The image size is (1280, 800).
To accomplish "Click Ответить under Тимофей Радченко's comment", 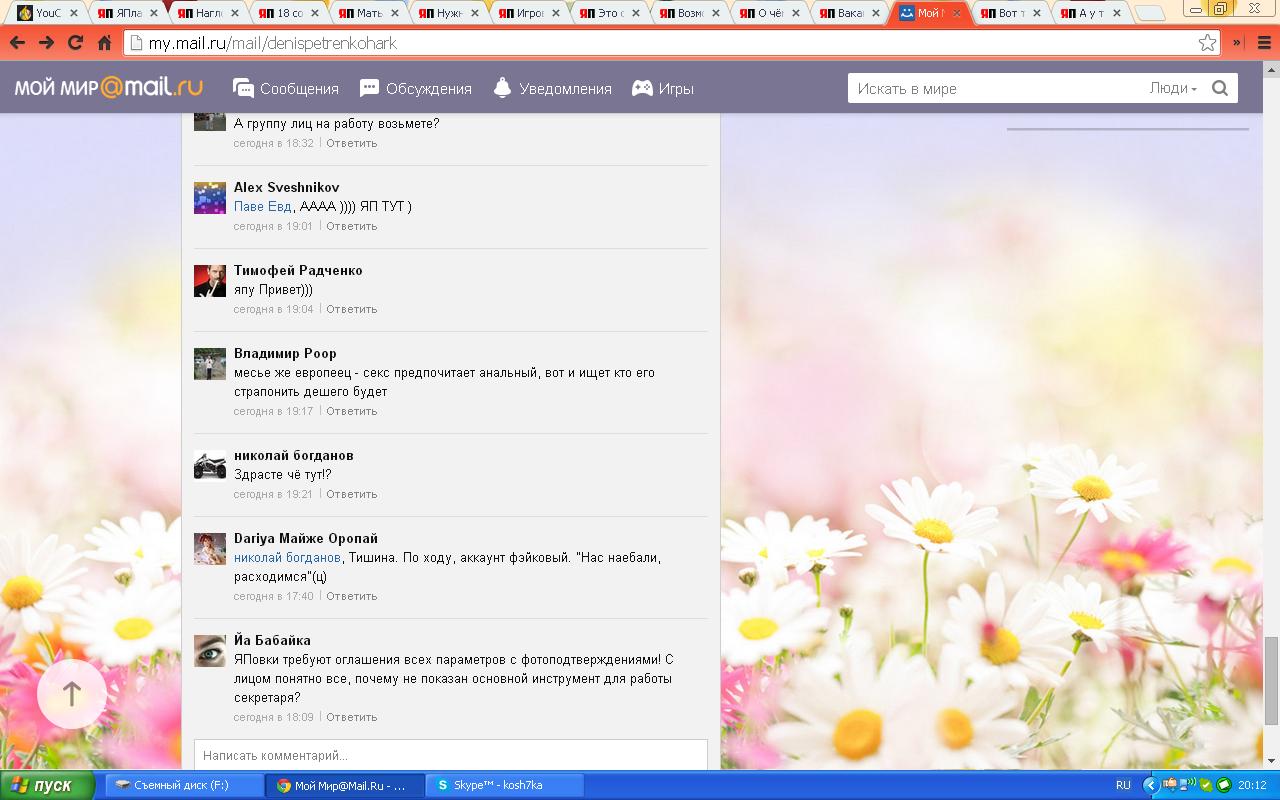I will pyautogui.click(x=351, y=309).
